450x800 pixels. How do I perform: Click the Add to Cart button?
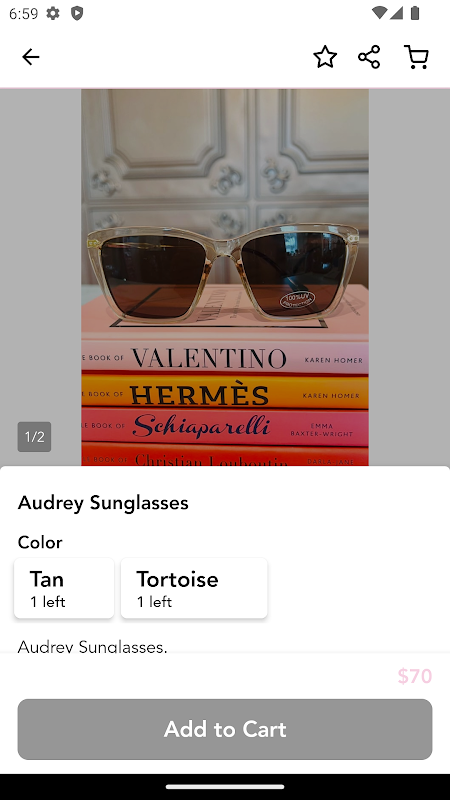click(x=225, y=729)
